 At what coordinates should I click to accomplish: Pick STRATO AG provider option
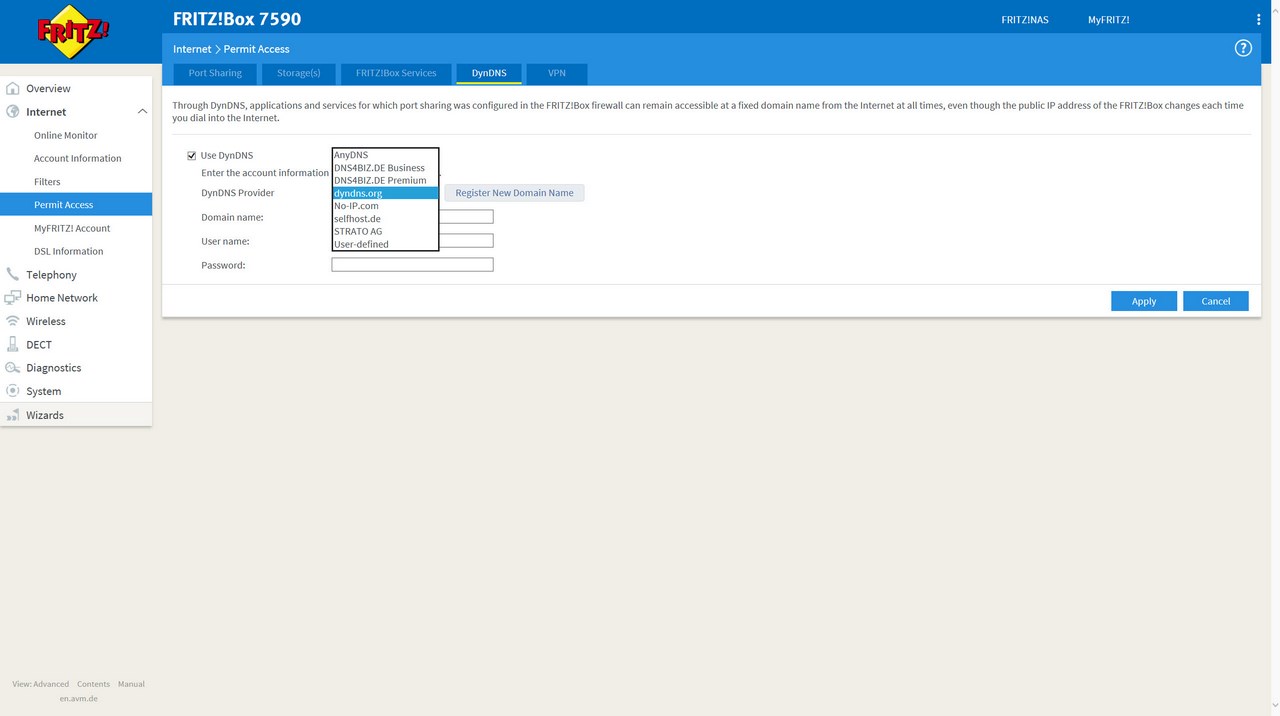tap(385, 231)
